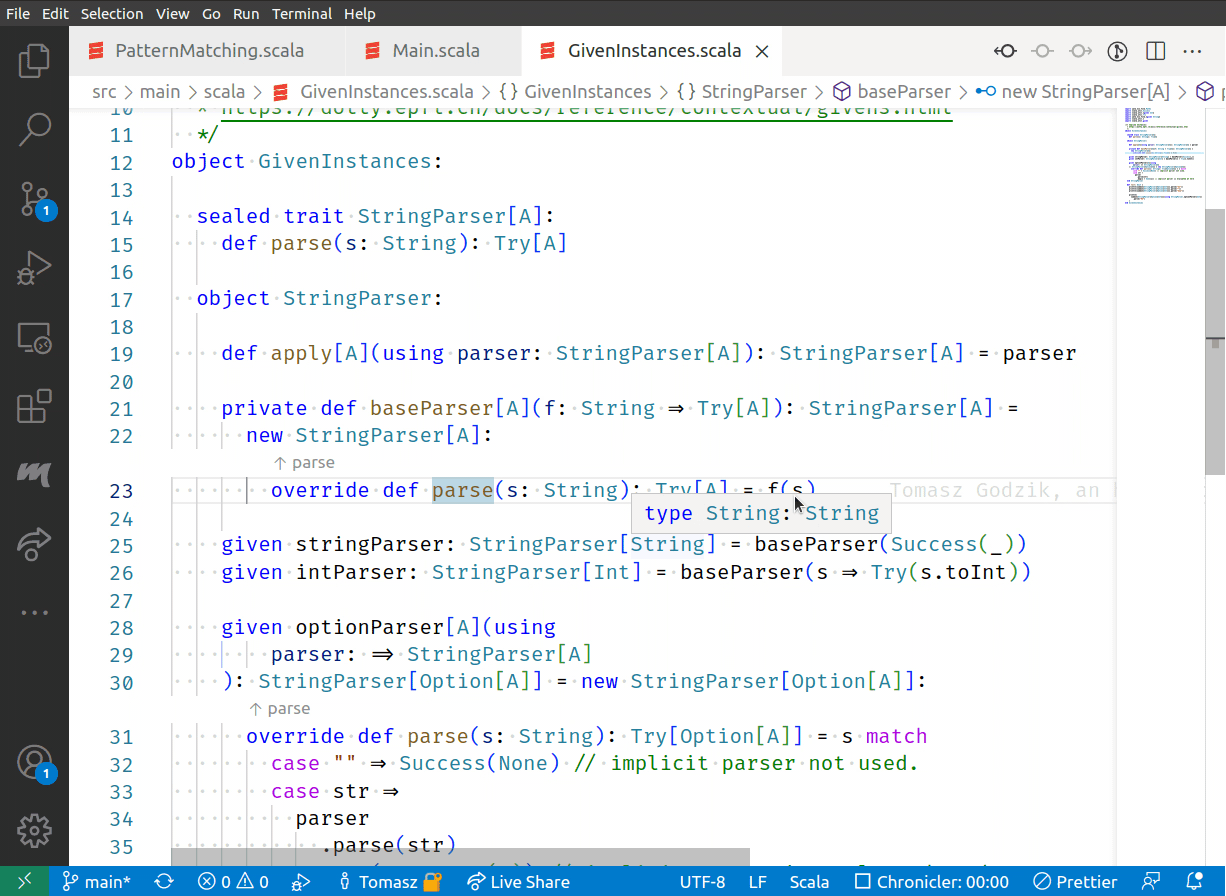Image resolution: width=1226 pixels, height=896 pixels.
Task: Open editor More Actions ellipsis menu
Action: click(x=1192, y=50)
